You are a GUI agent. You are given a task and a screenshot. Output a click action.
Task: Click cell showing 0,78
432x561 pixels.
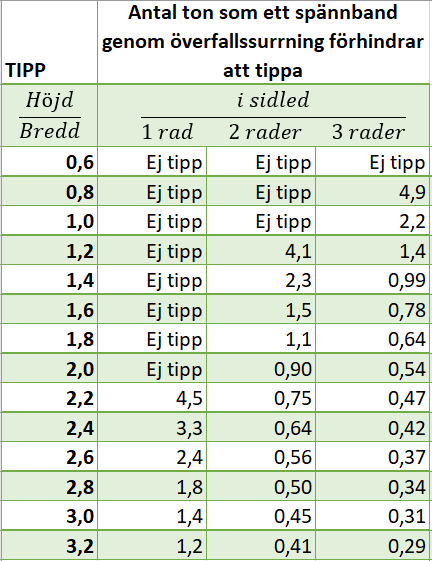(373, 309)
